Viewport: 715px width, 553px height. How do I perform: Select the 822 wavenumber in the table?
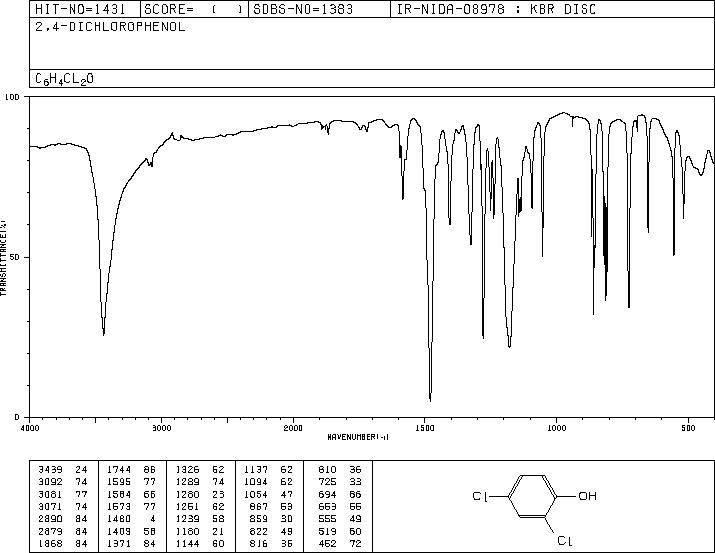259,531
